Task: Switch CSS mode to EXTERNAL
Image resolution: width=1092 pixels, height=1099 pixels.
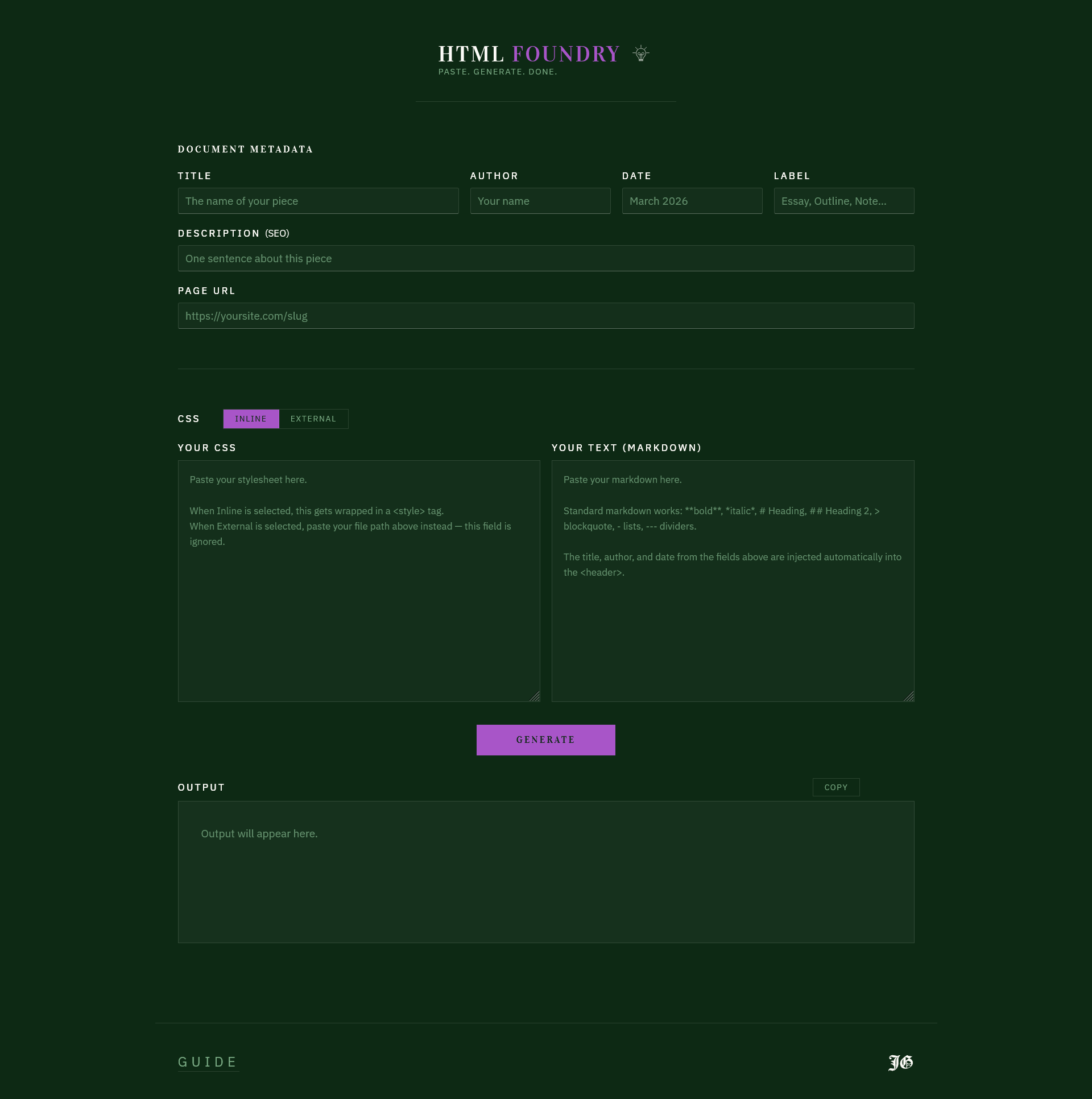Action: (313, 419)
